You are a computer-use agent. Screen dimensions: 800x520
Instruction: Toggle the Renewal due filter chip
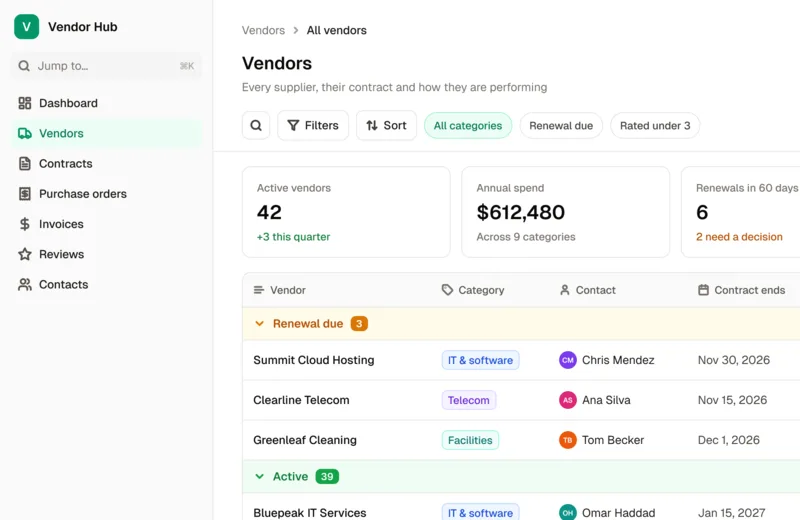pos(561,126)
